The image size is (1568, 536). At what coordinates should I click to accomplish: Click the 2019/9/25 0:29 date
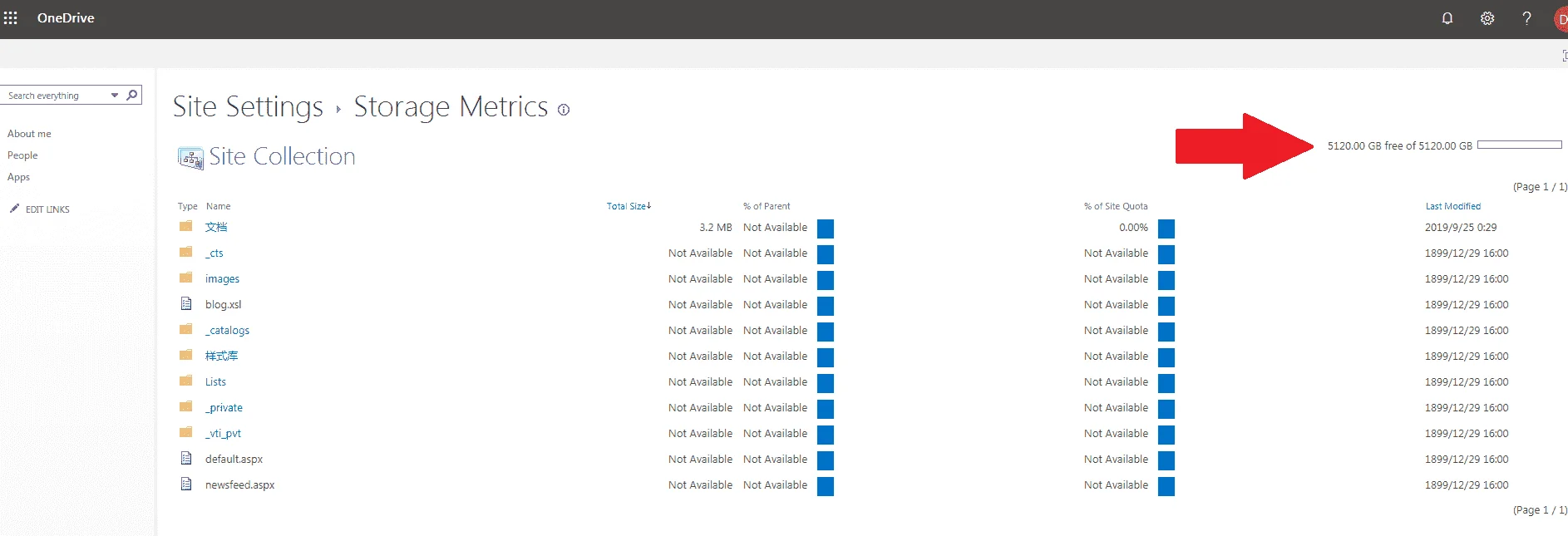pyautogui.click(x=1461, y=227)
